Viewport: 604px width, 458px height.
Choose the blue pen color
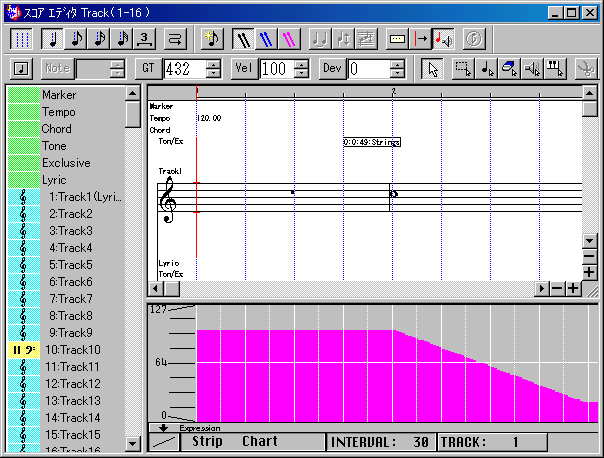pyautogui.click(x=266, y=39)
